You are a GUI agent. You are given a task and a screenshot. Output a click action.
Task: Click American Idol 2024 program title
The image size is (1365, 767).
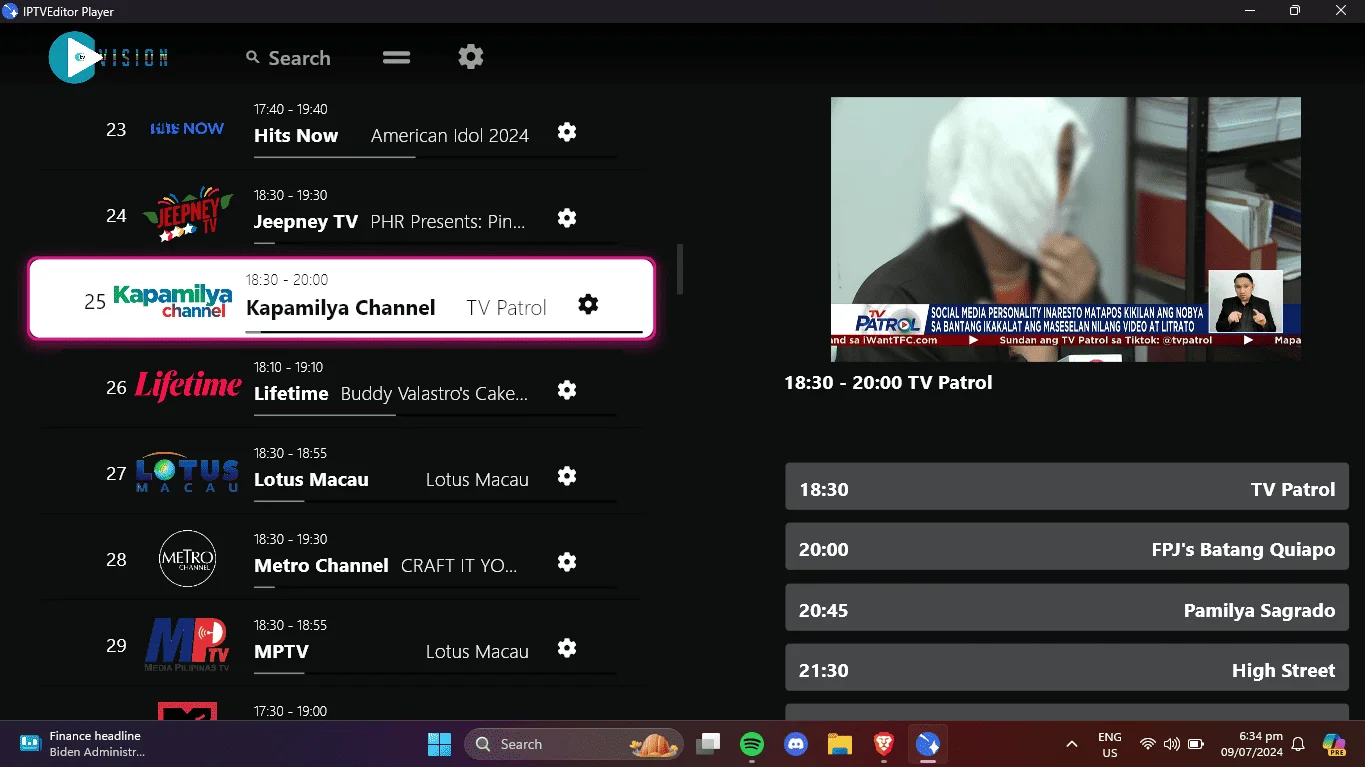[450, 136]
